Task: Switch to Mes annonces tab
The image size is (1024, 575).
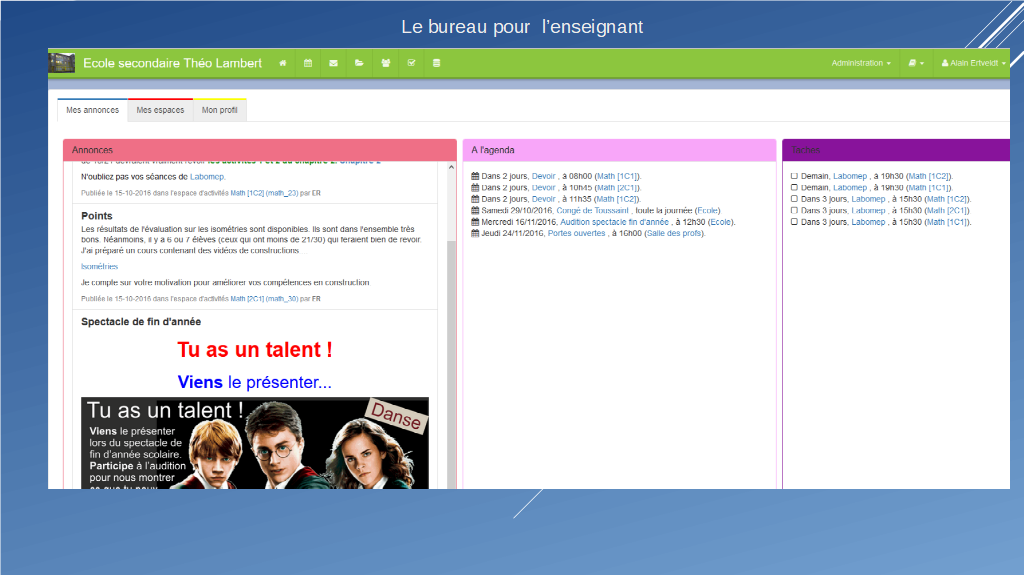Action: click(x=93, y=110)
